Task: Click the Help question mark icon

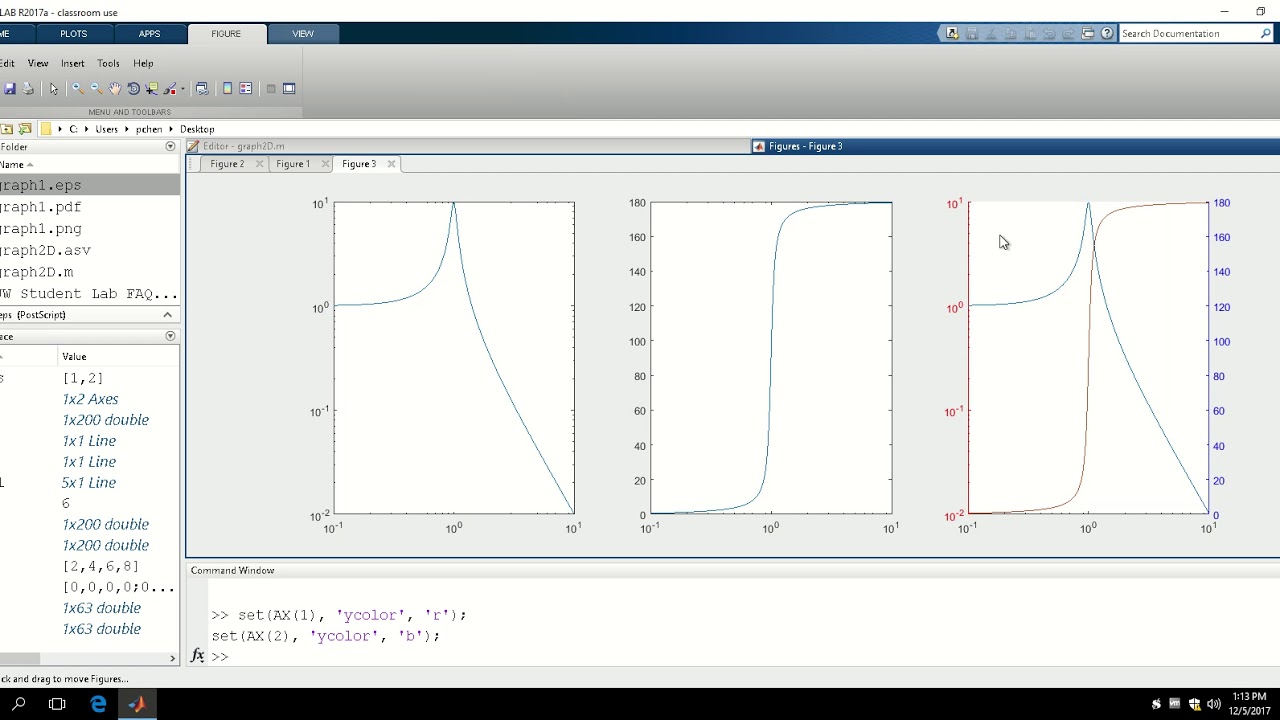Action: coord(1107,33)
